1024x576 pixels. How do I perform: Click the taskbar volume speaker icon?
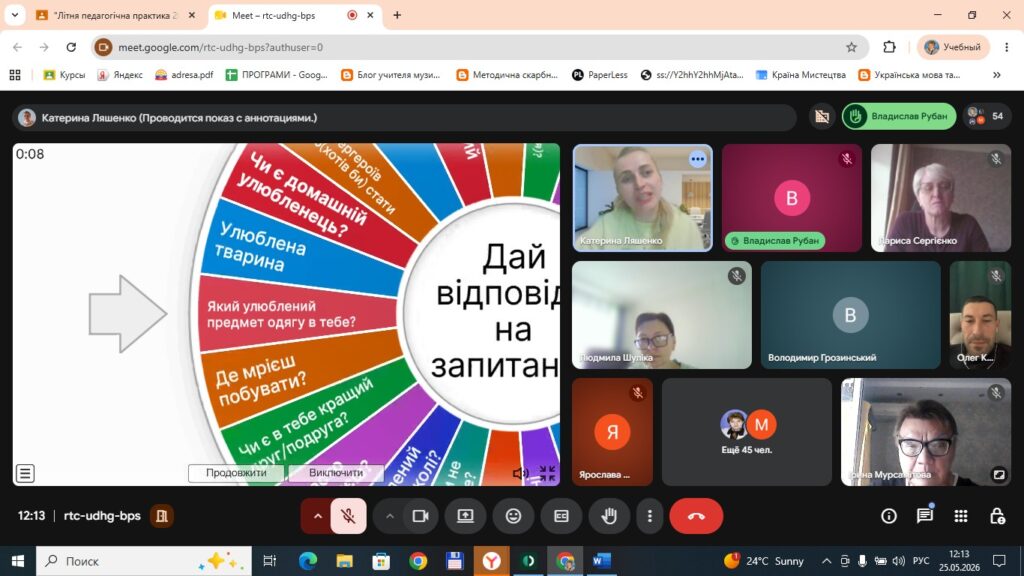tap(899, 561)
